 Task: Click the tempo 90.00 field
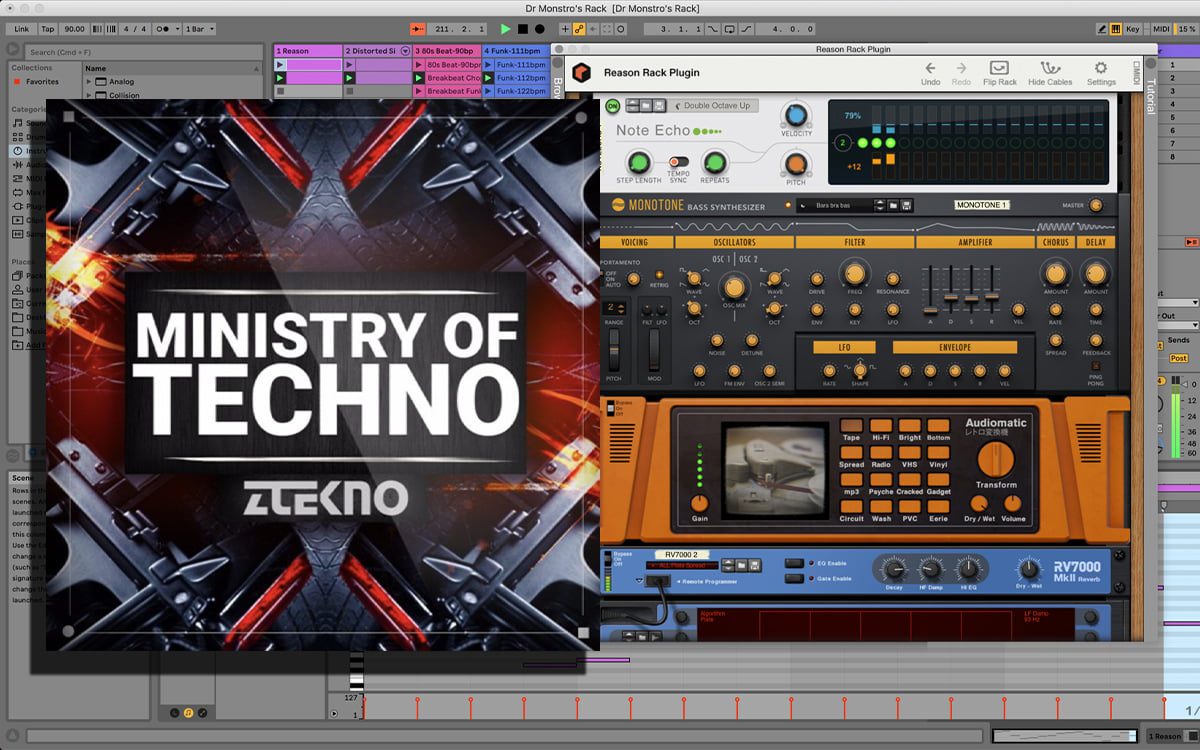point(74,29)
